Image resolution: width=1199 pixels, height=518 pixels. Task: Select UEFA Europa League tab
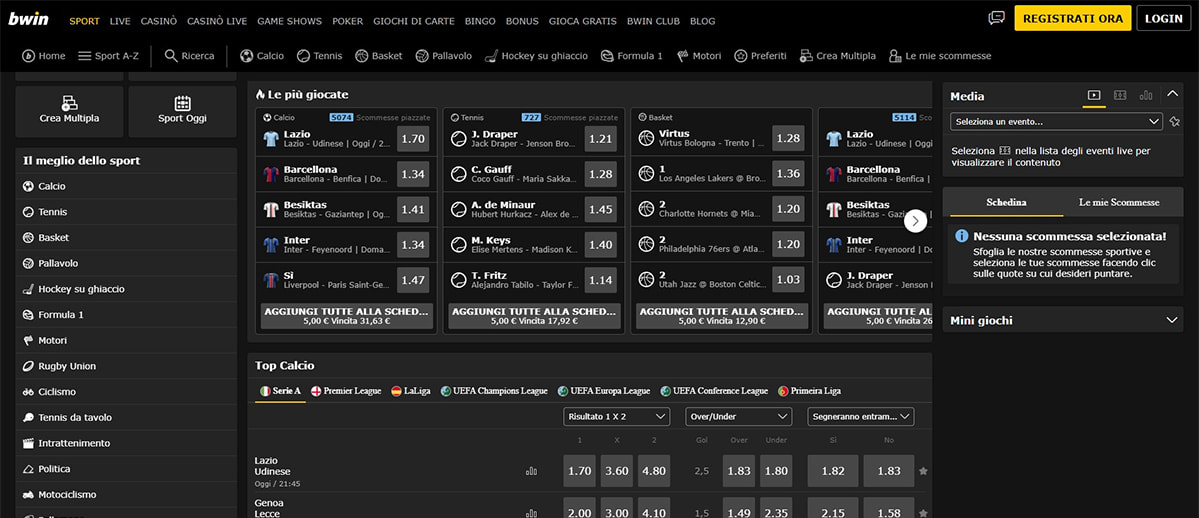(604, 391)
